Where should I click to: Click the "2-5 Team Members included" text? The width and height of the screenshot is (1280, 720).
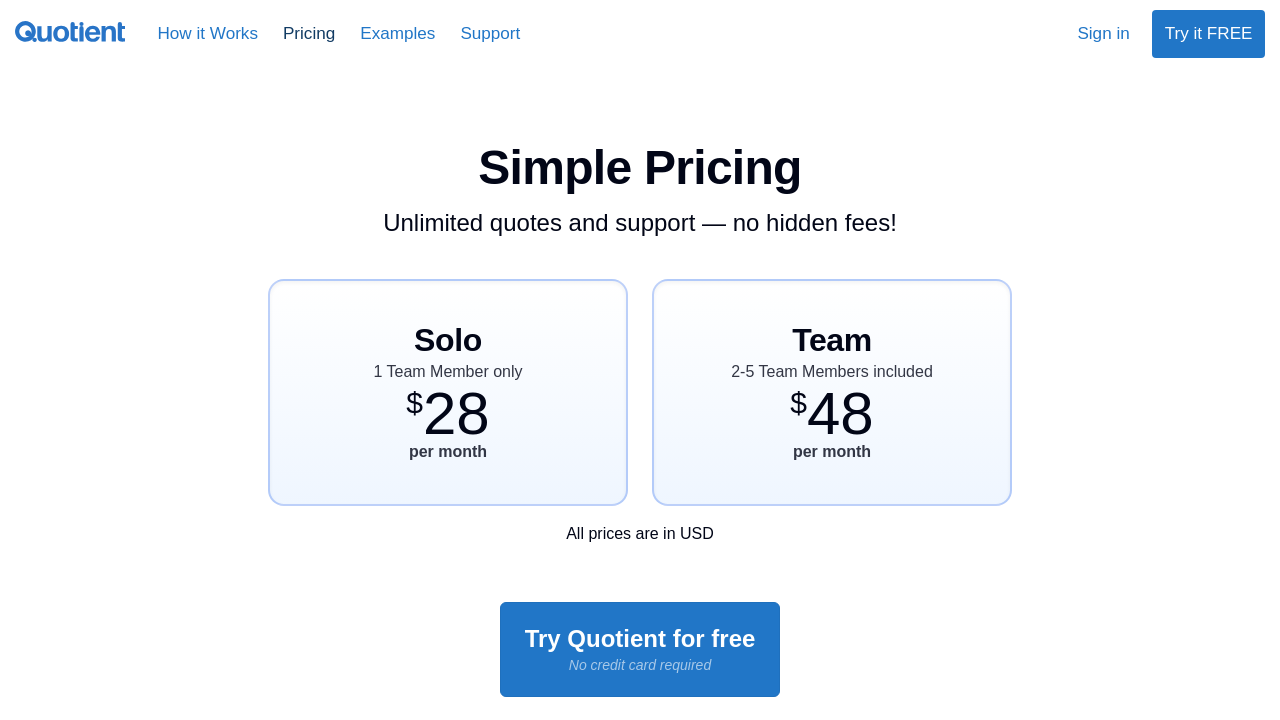pos(832,372)
